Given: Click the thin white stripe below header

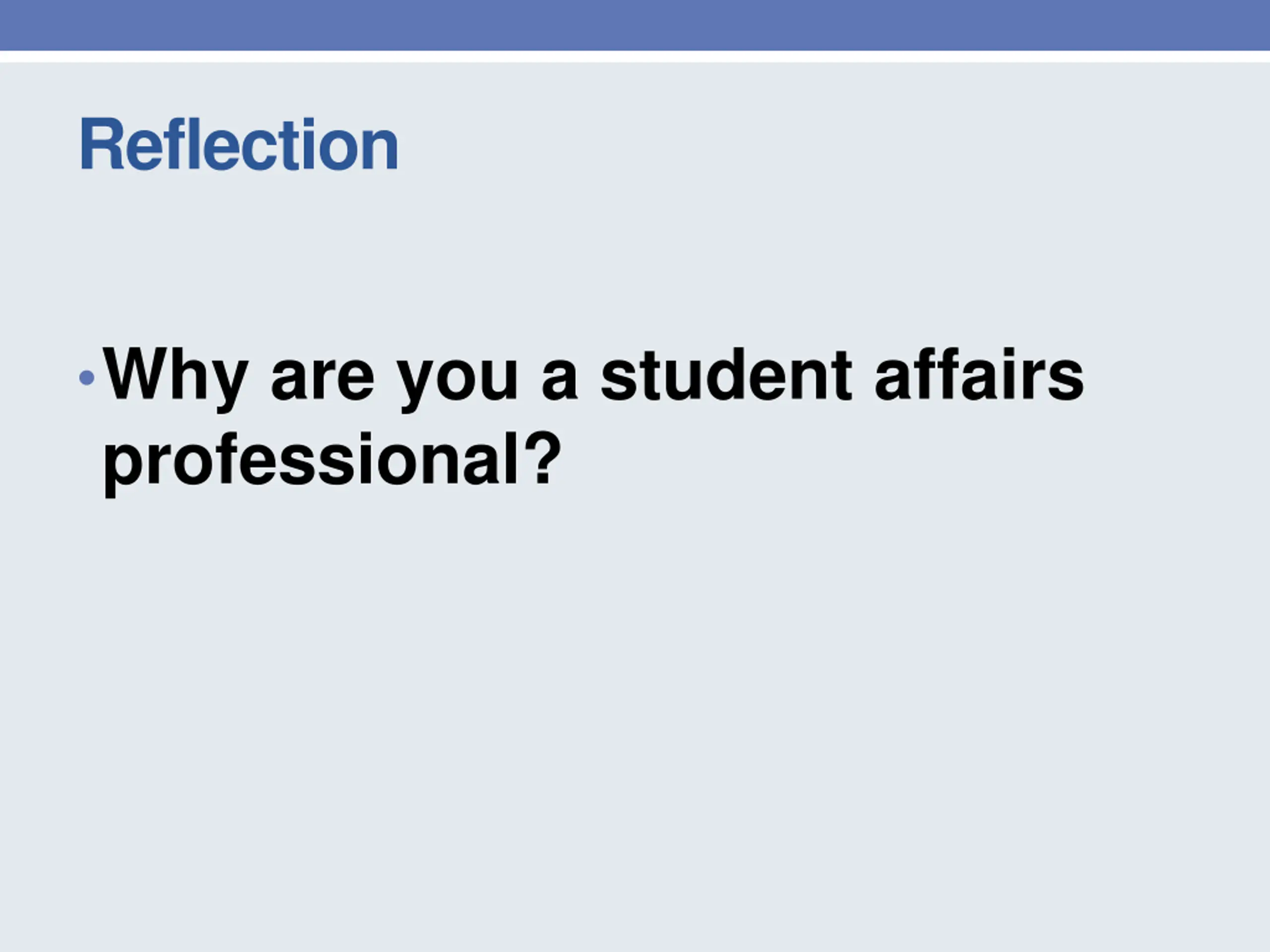Looking at the screenshot, I should tap(635, 57).
